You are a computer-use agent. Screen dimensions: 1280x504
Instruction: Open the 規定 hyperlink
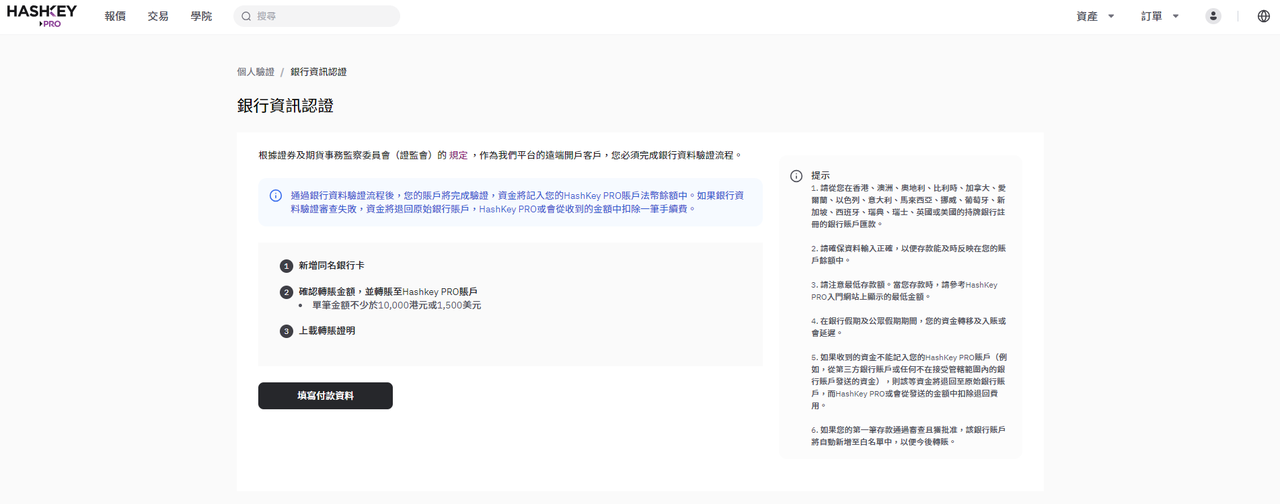pyautogui.click(x=458, y=156)
